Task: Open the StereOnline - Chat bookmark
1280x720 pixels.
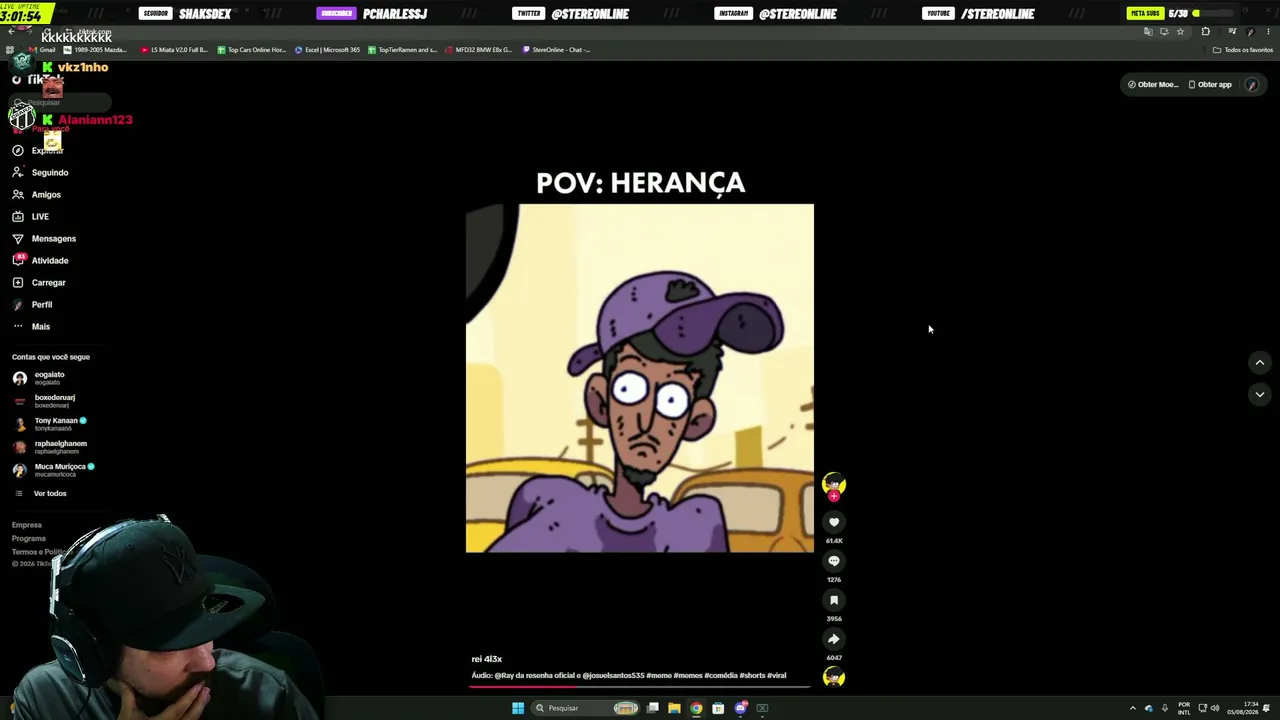Action: [x=556, y=50]
